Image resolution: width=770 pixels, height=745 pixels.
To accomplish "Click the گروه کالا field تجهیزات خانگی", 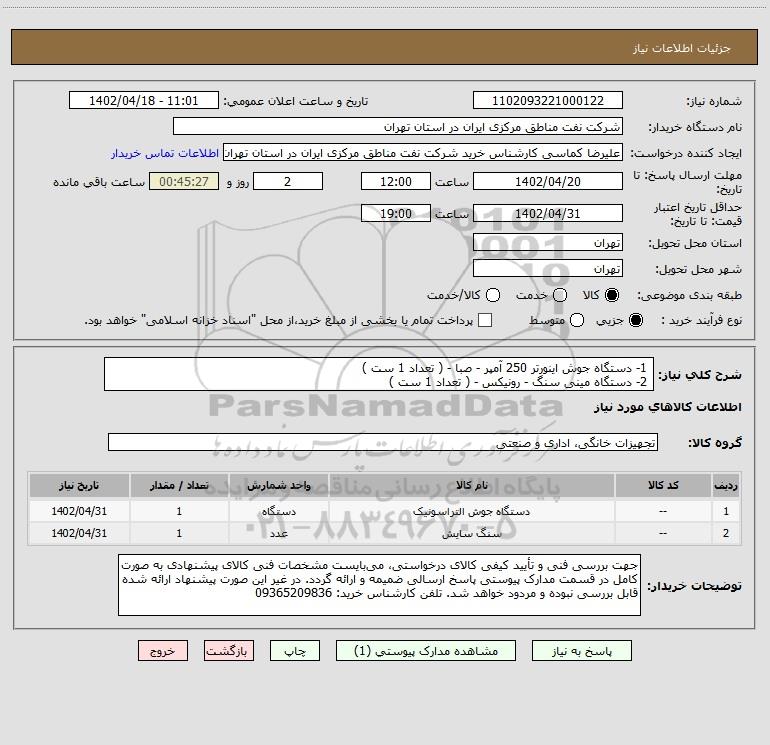I will (383, 442).
